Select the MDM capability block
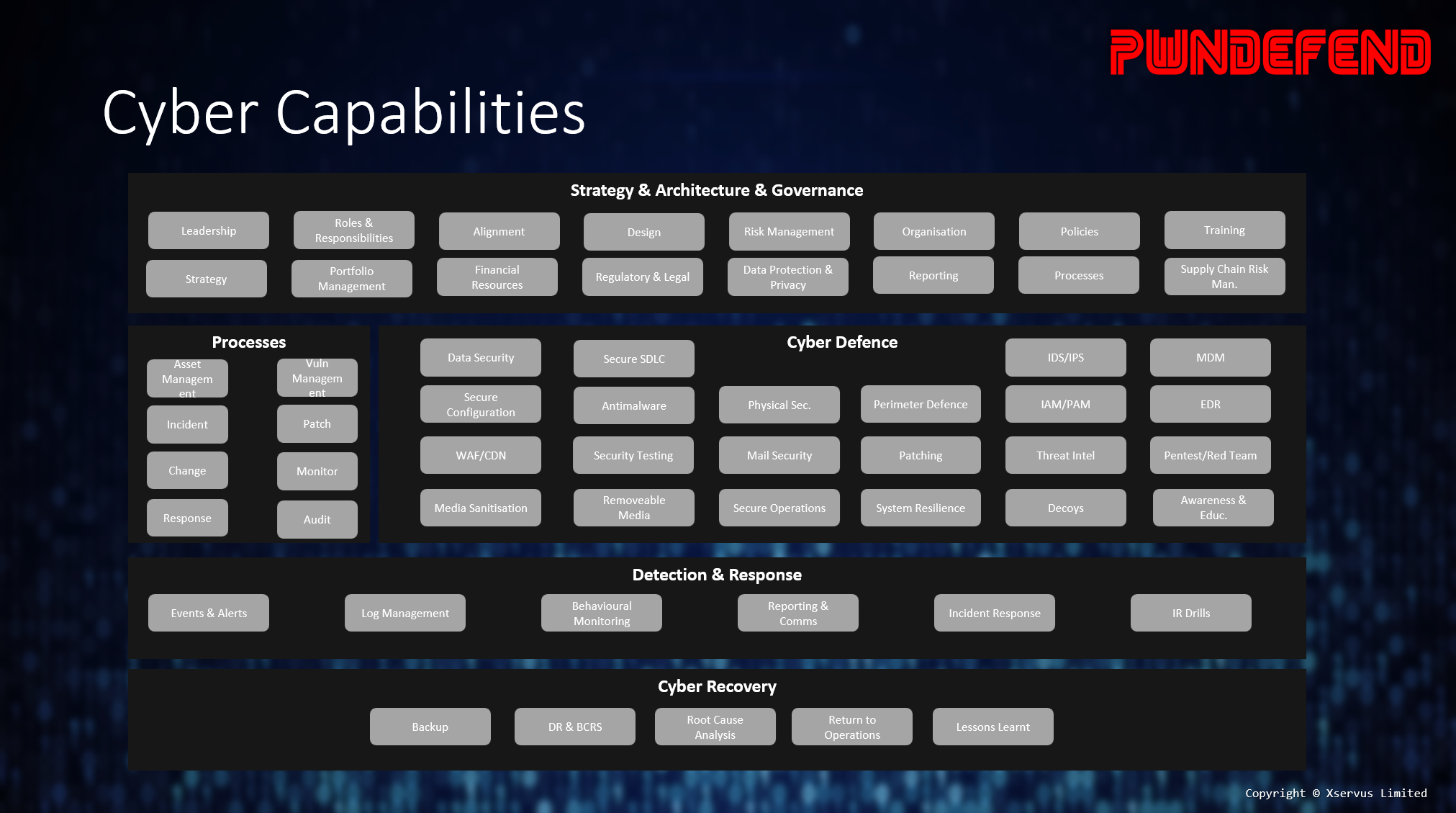 coord(1210,357)
